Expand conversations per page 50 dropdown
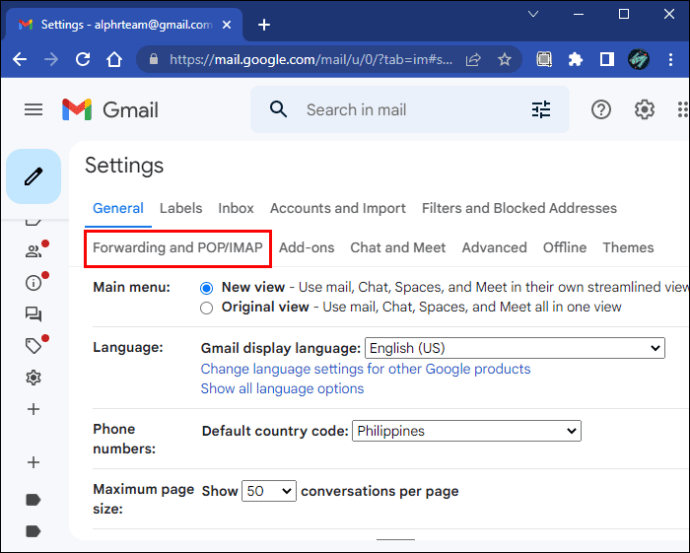 [269, 491]
